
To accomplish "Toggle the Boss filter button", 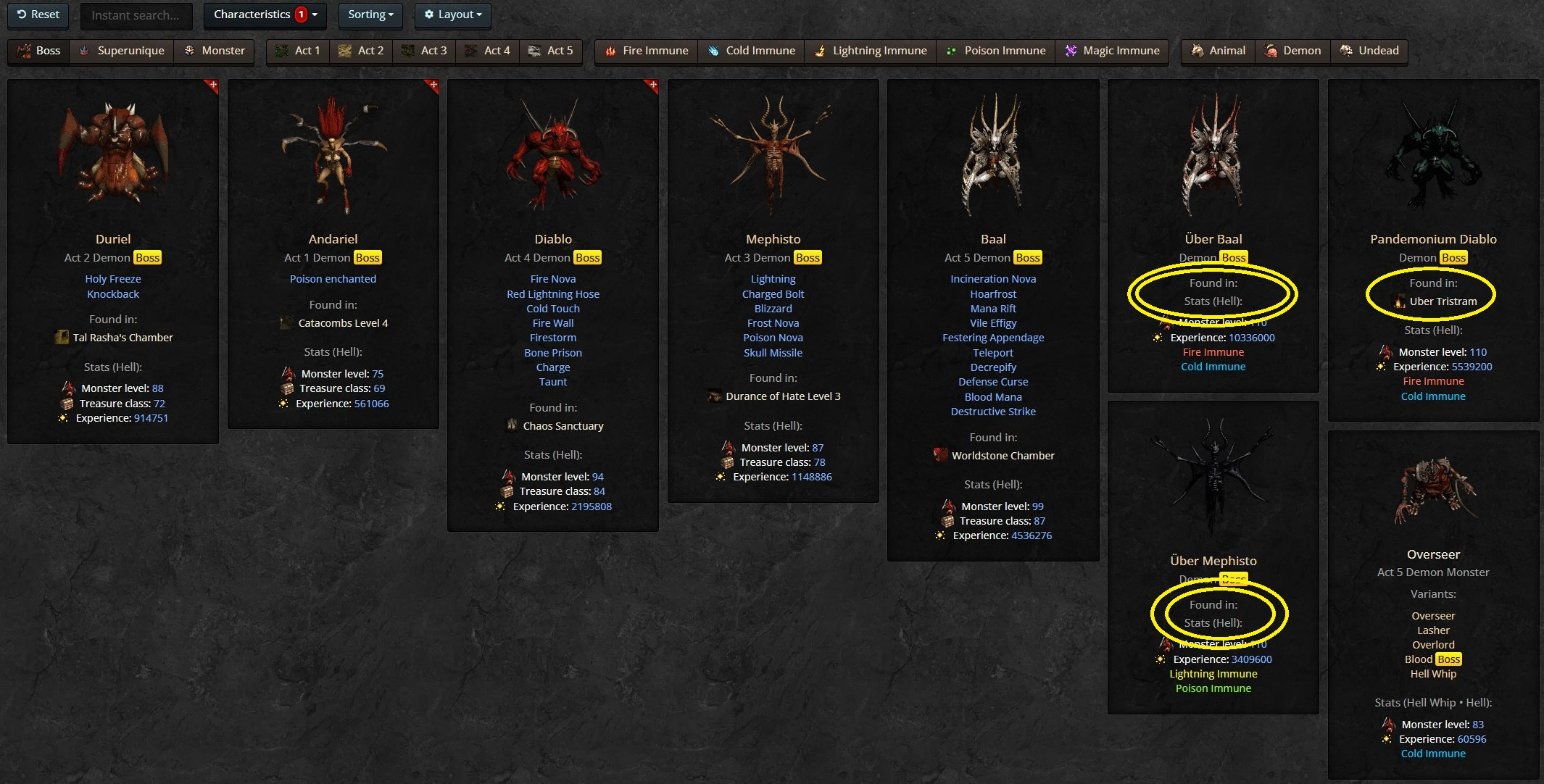I will click(39, 51).
